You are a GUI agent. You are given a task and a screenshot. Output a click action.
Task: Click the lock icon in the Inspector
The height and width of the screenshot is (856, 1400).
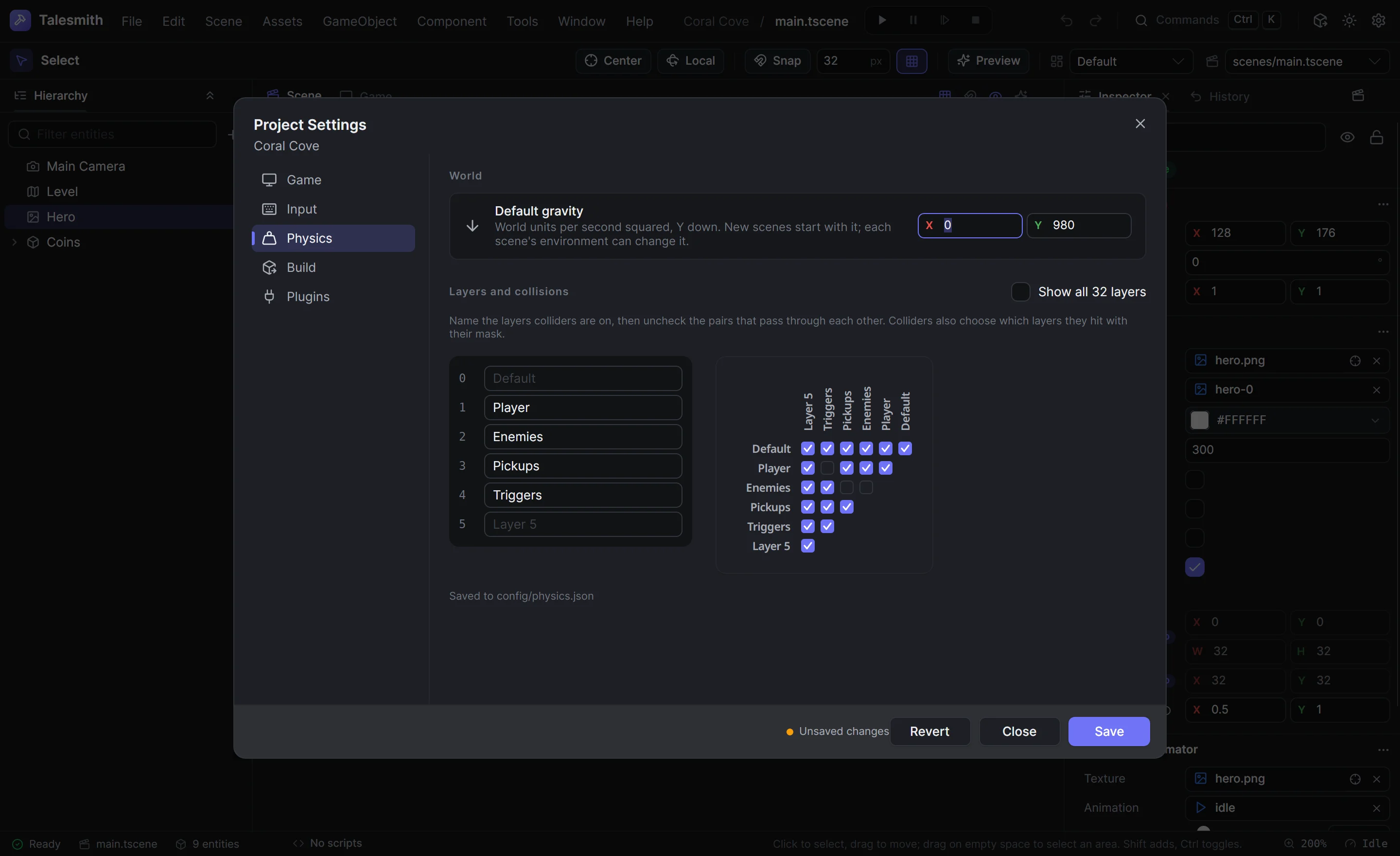pos(1376,137)
